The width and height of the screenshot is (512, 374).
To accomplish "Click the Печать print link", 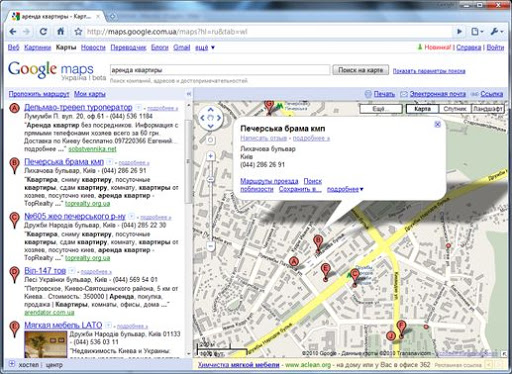I will (384, 94).
